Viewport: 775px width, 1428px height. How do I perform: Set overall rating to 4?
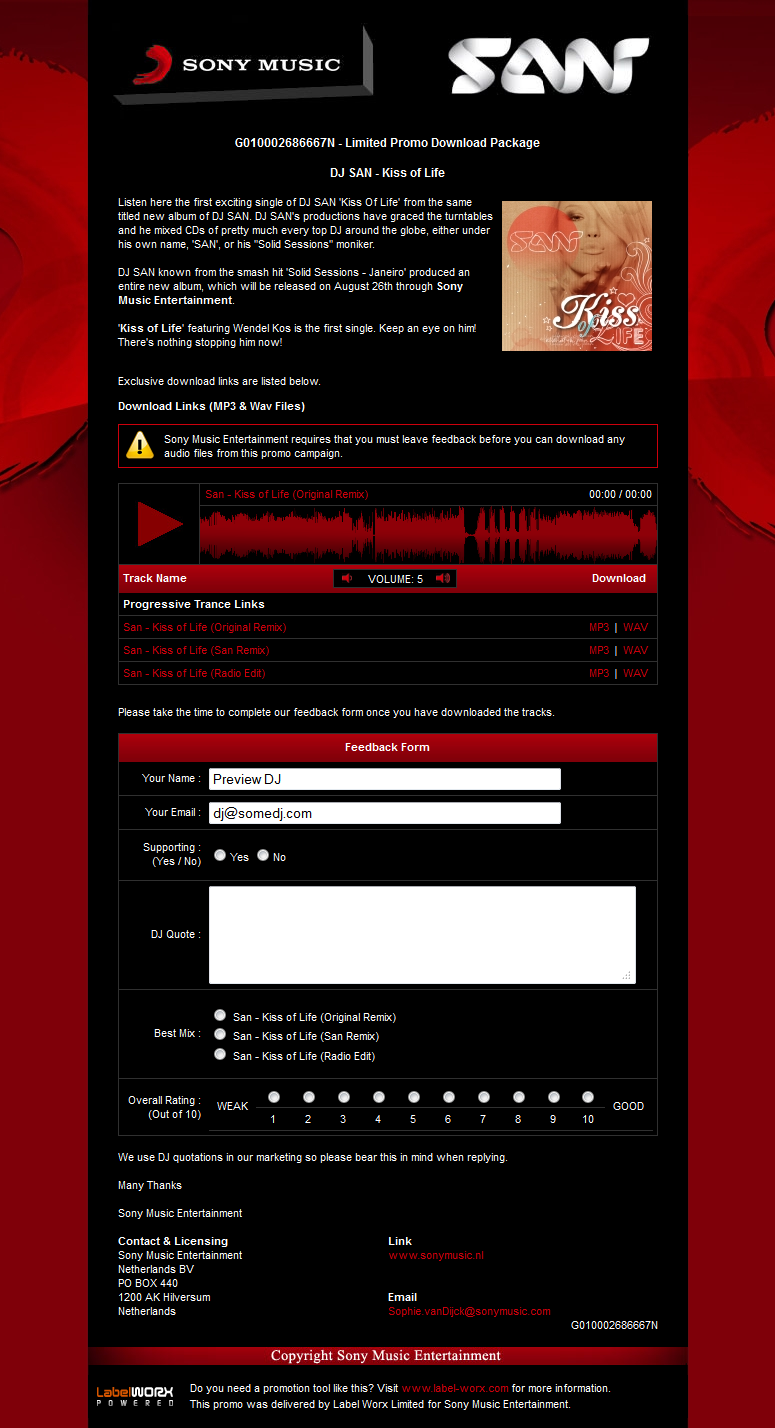pyautogui.click(x=378, y=1097)
